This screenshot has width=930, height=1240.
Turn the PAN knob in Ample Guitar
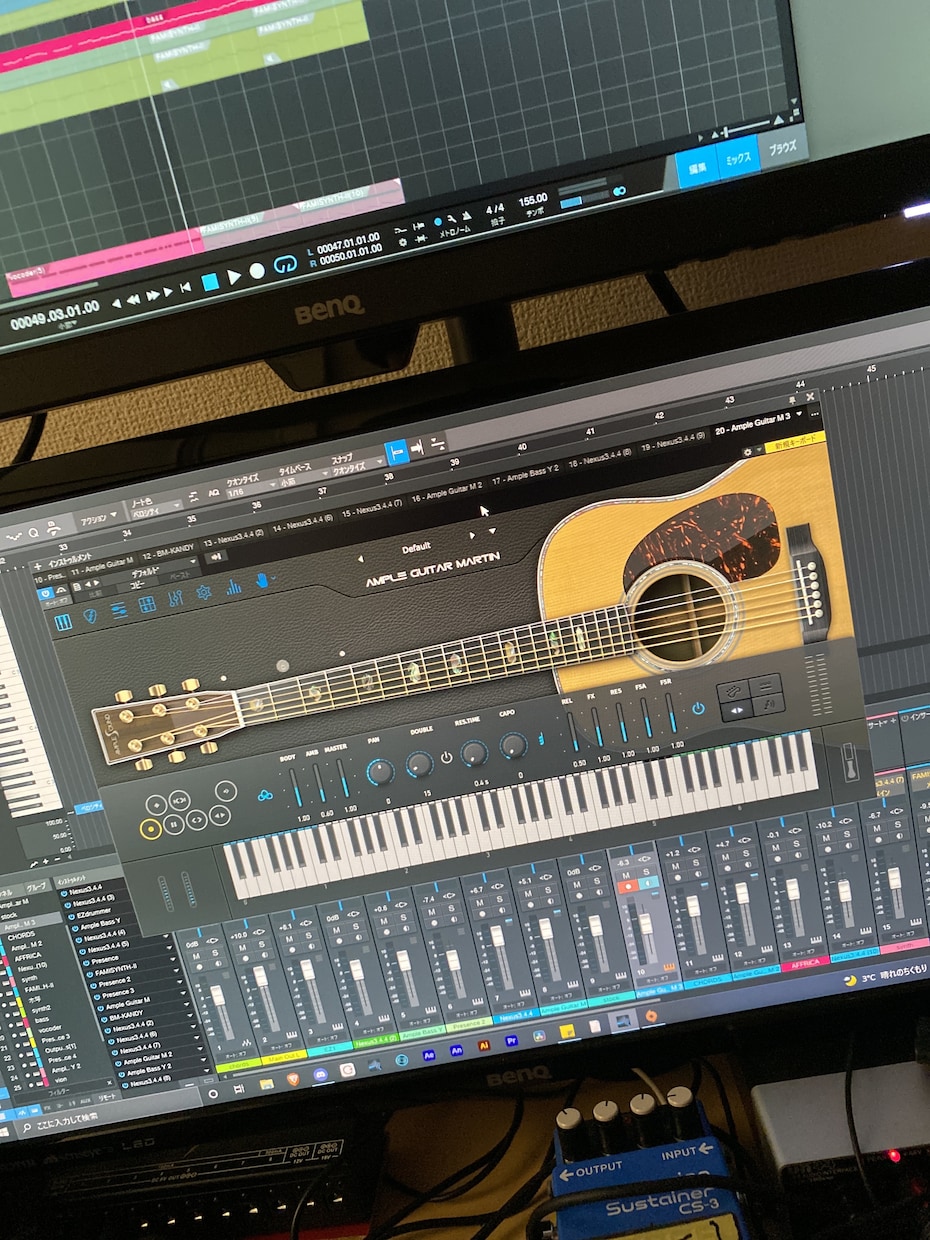380,771
